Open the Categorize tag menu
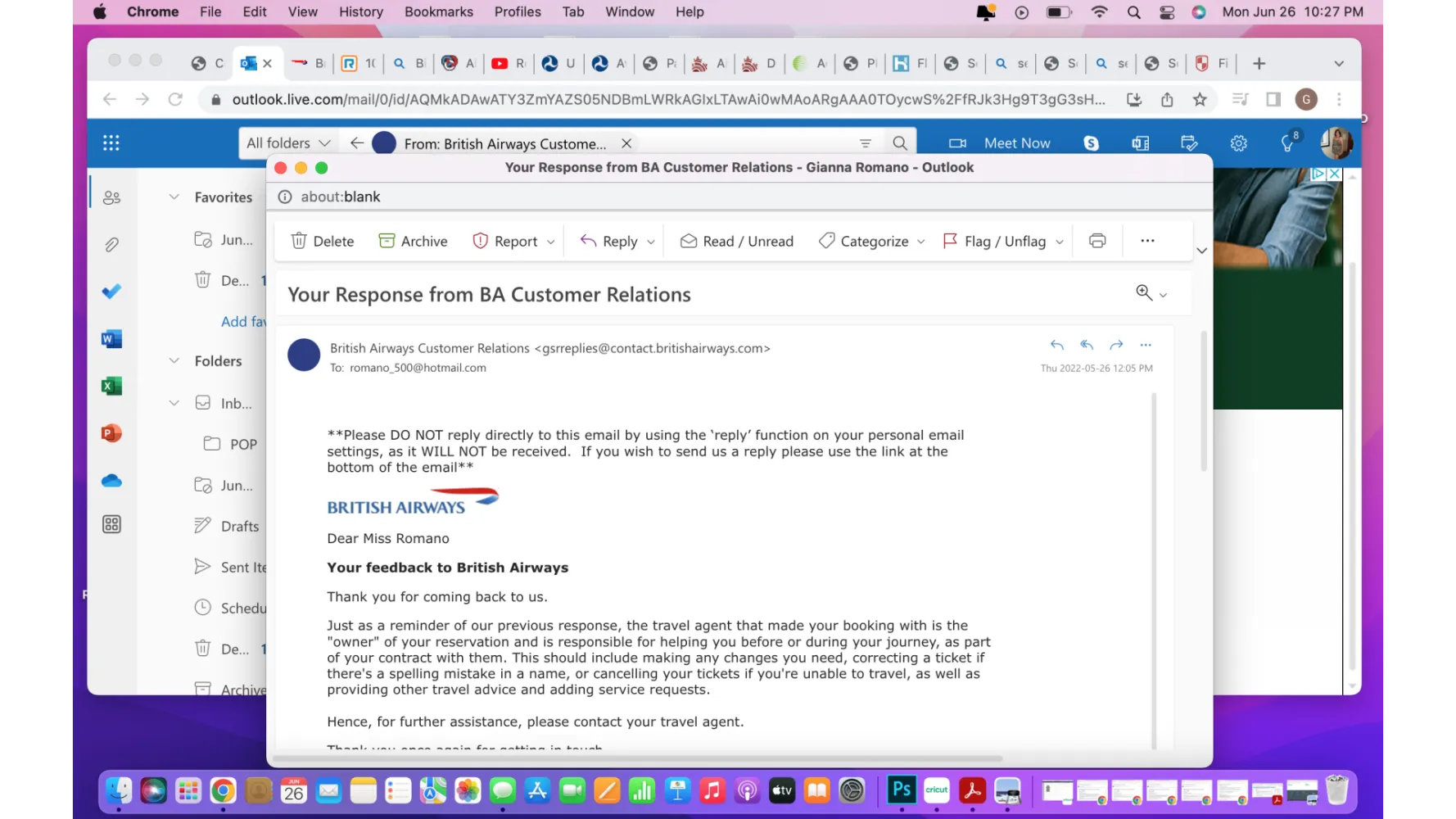This screenshot has width=1456, height=819. tap(872, 241)
